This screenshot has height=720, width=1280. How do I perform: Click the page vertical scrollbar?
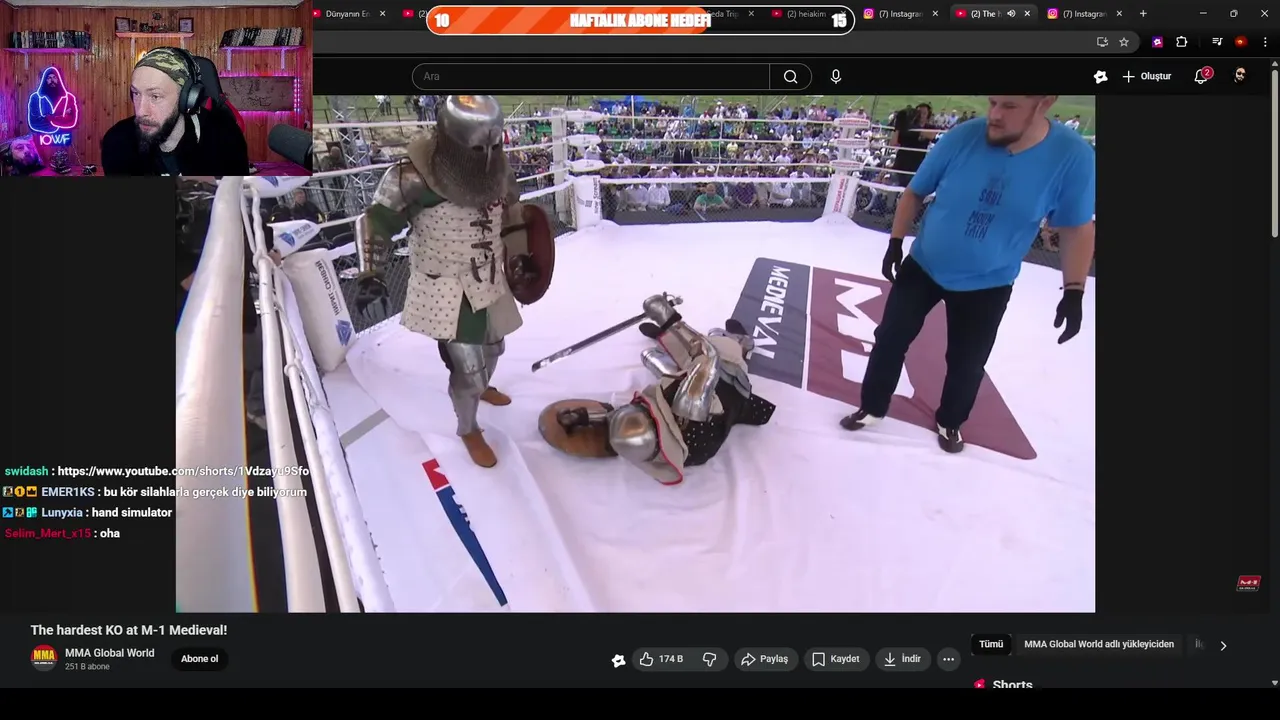click(x=1274, y=150)
